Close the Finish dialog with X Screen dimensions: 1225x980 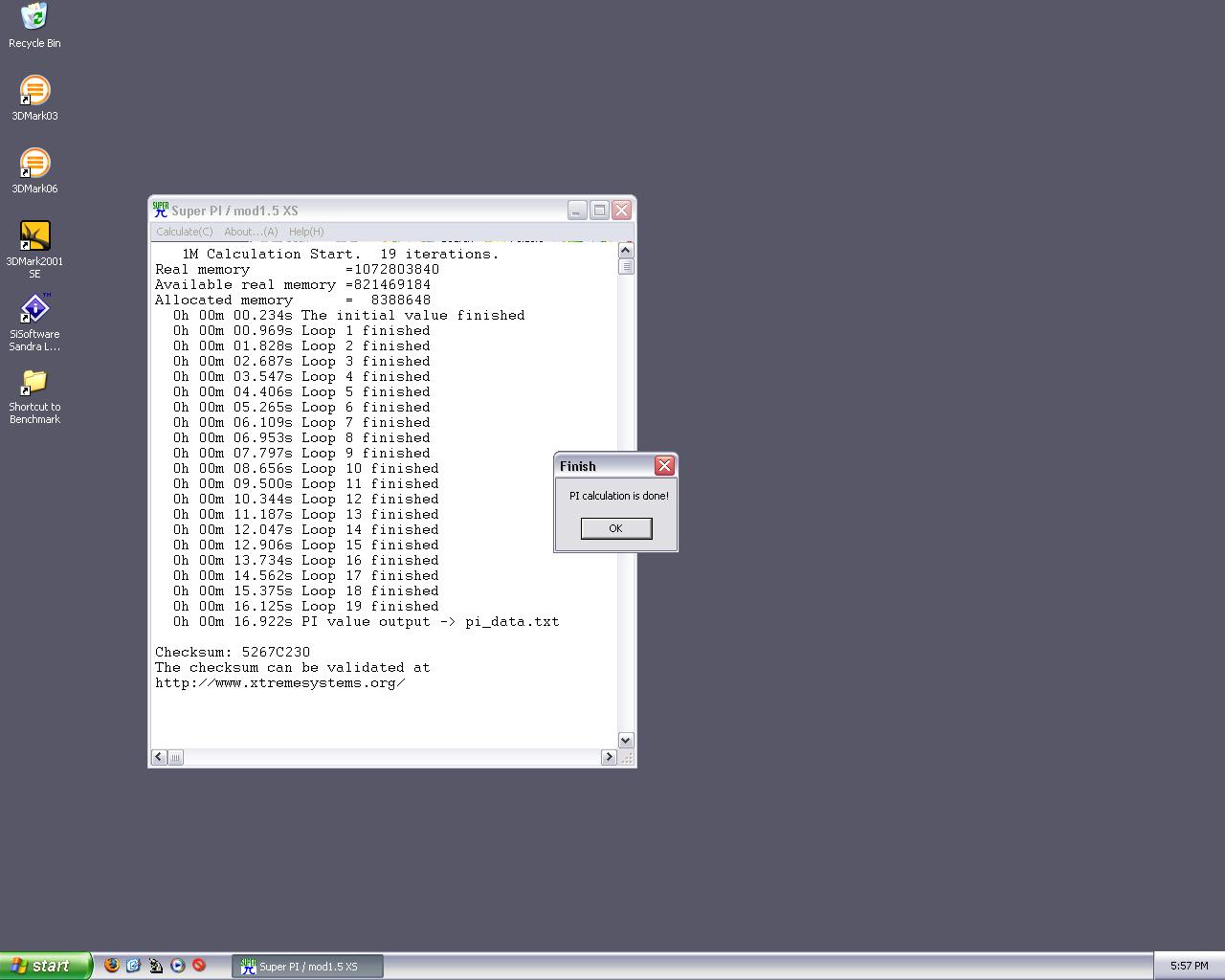(x=664, y=466)
